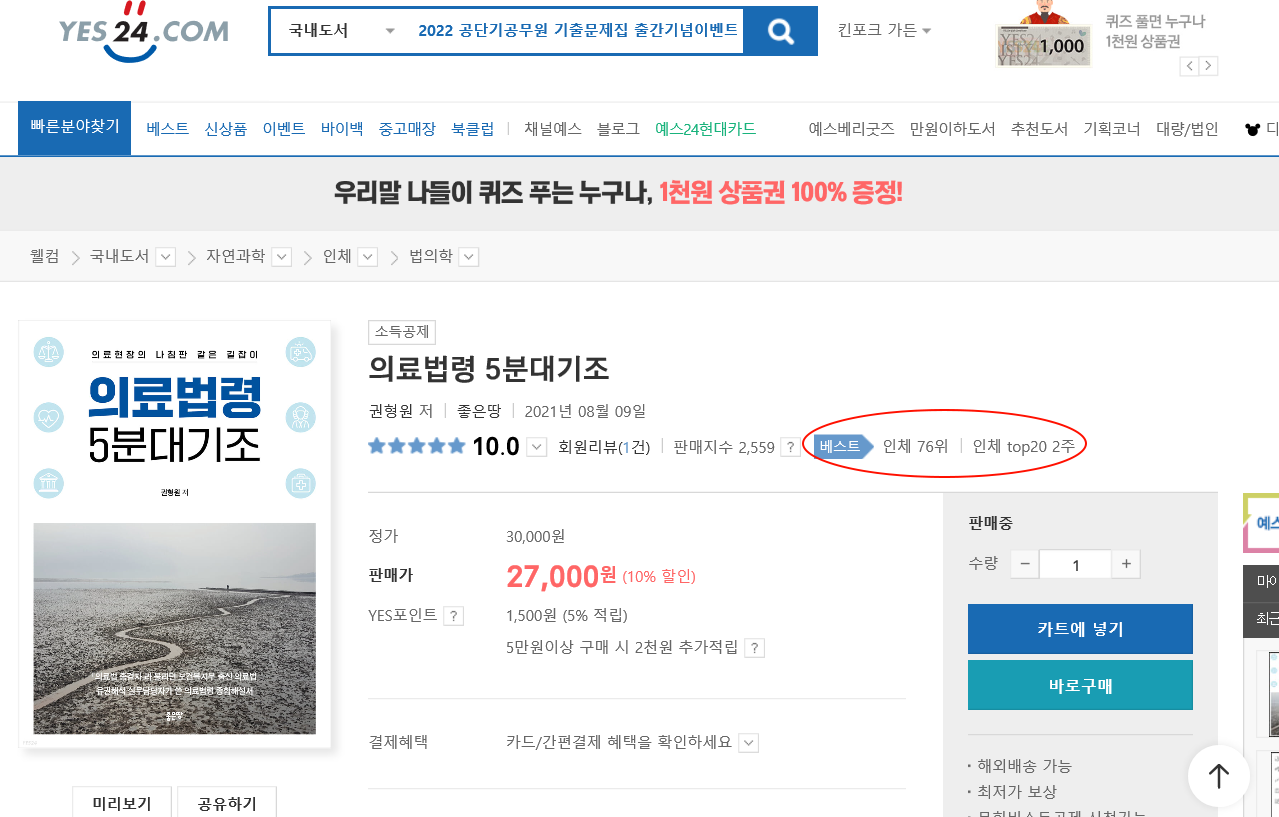
Task: Click the 의료법령 5분대기조 book cover
Action: [175, 535]
